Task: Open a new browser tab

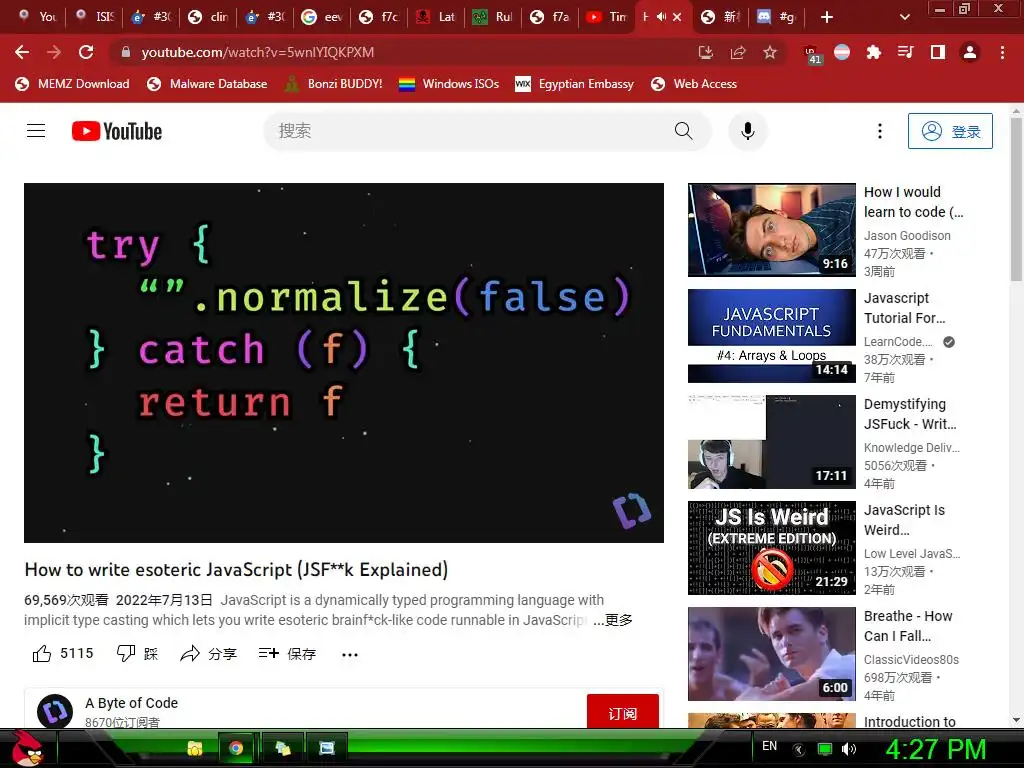Action: pos(827,17)
